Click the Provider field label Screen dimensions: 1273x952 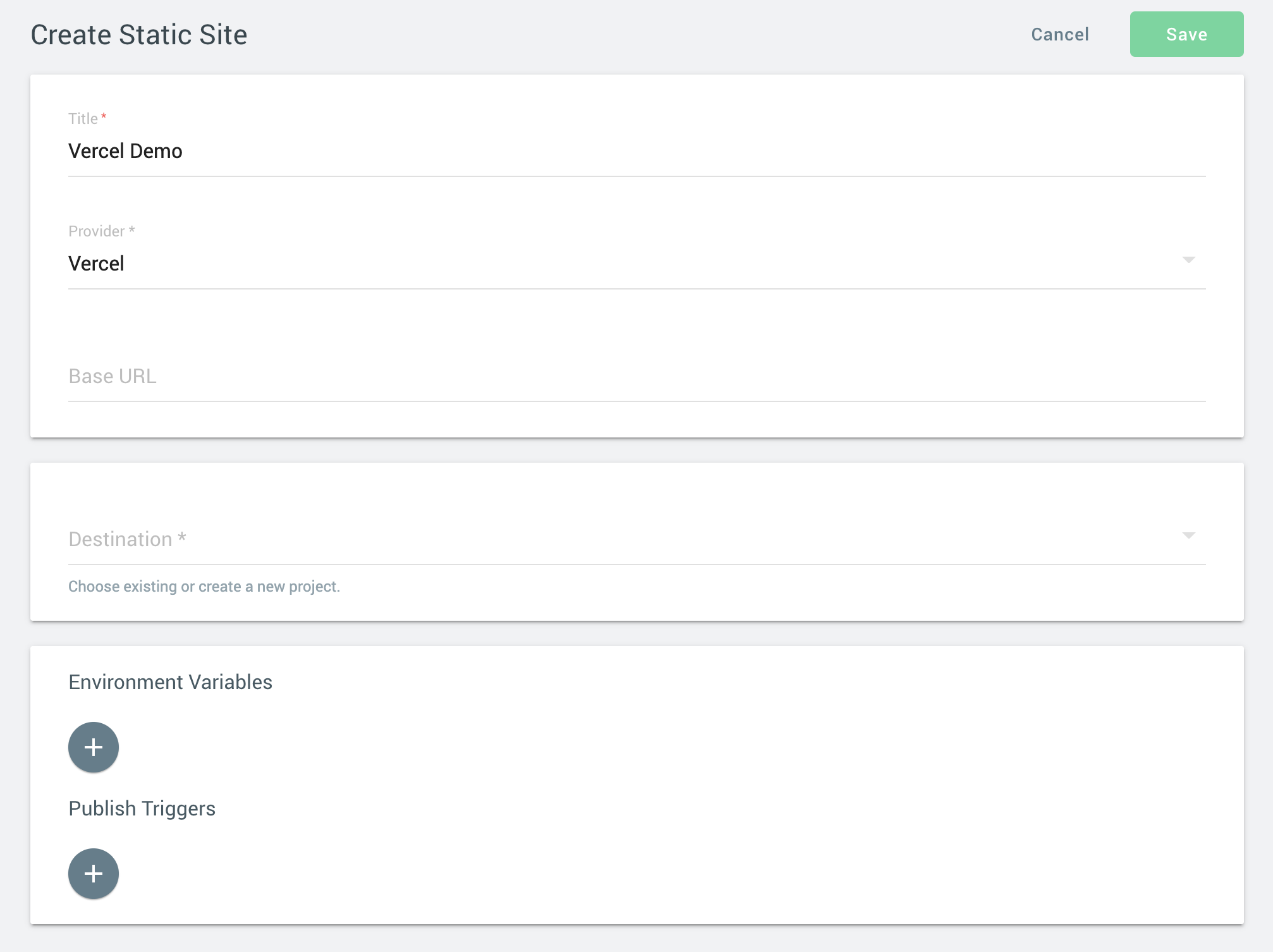[x=102, y=231]
